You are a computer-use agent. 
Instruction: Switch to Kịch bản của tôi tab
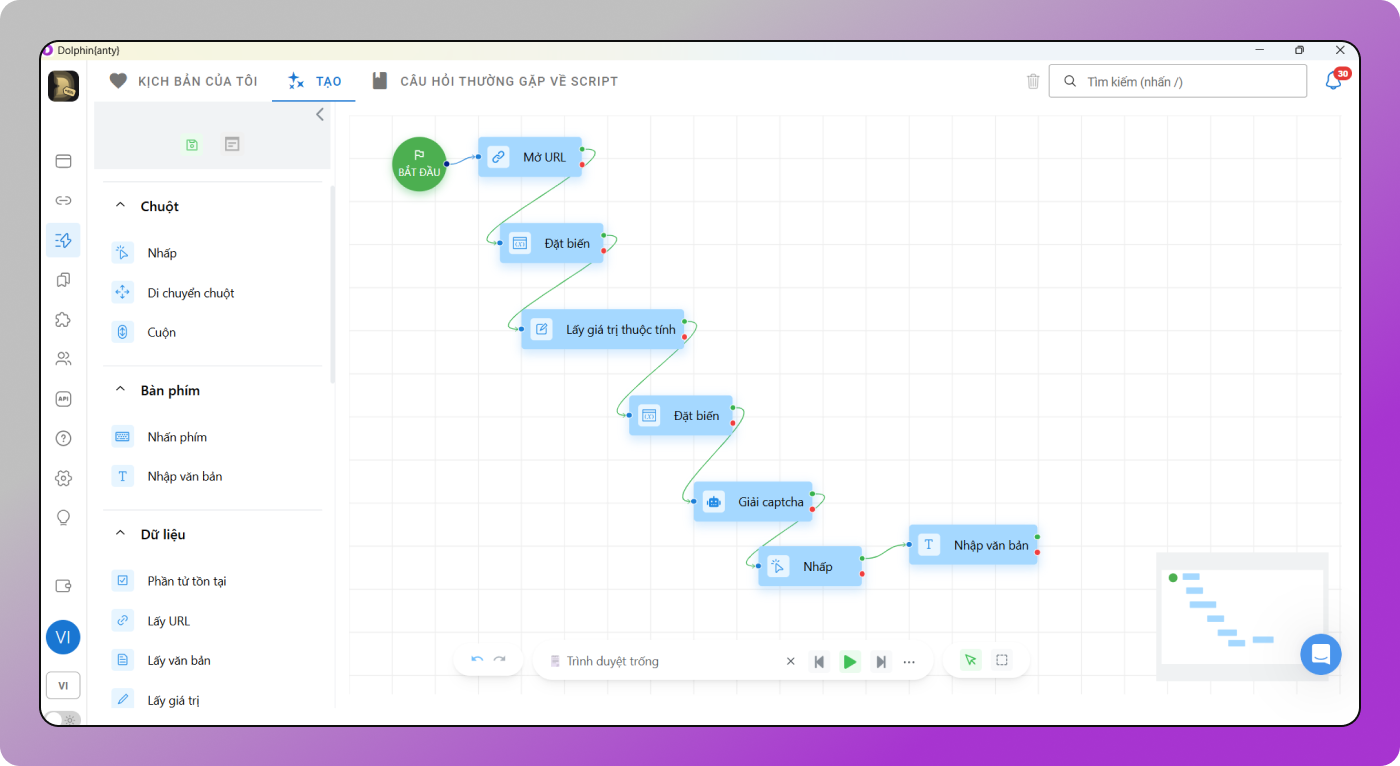tap(184, 81)
